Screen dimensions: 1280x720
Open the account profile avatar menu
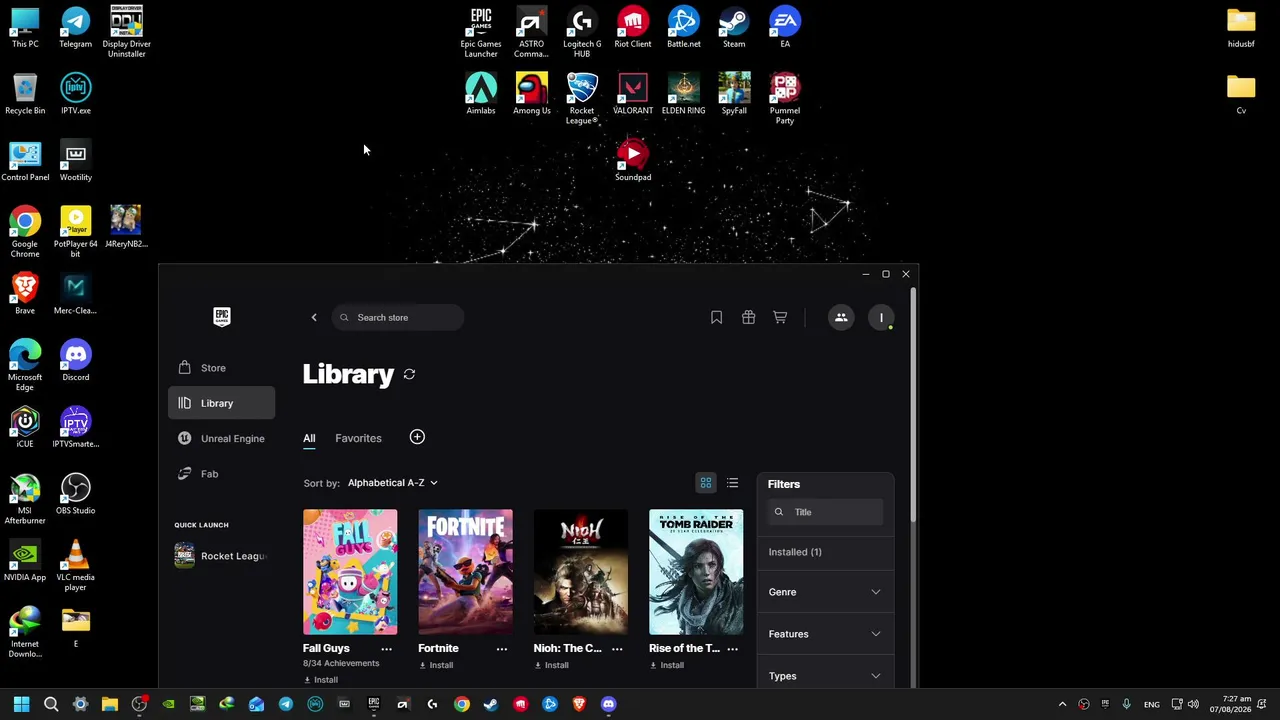click(x=881, y=318)
